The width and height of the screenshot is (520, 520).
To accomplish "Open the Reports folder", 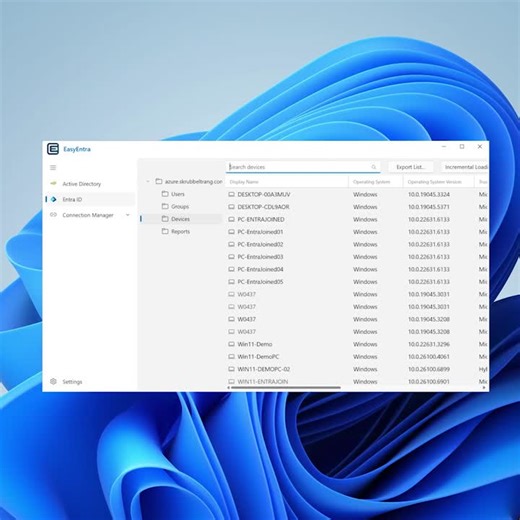I will [x=180, y=231].
